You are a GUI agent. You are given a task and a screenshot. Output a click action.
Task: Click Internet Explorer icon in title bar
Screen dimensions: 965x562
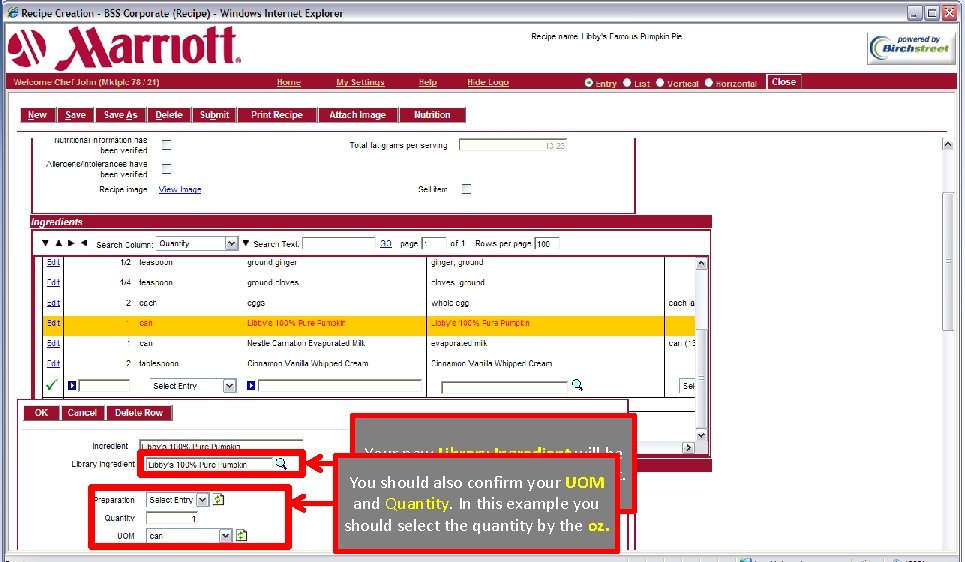[x=12, y=12]
